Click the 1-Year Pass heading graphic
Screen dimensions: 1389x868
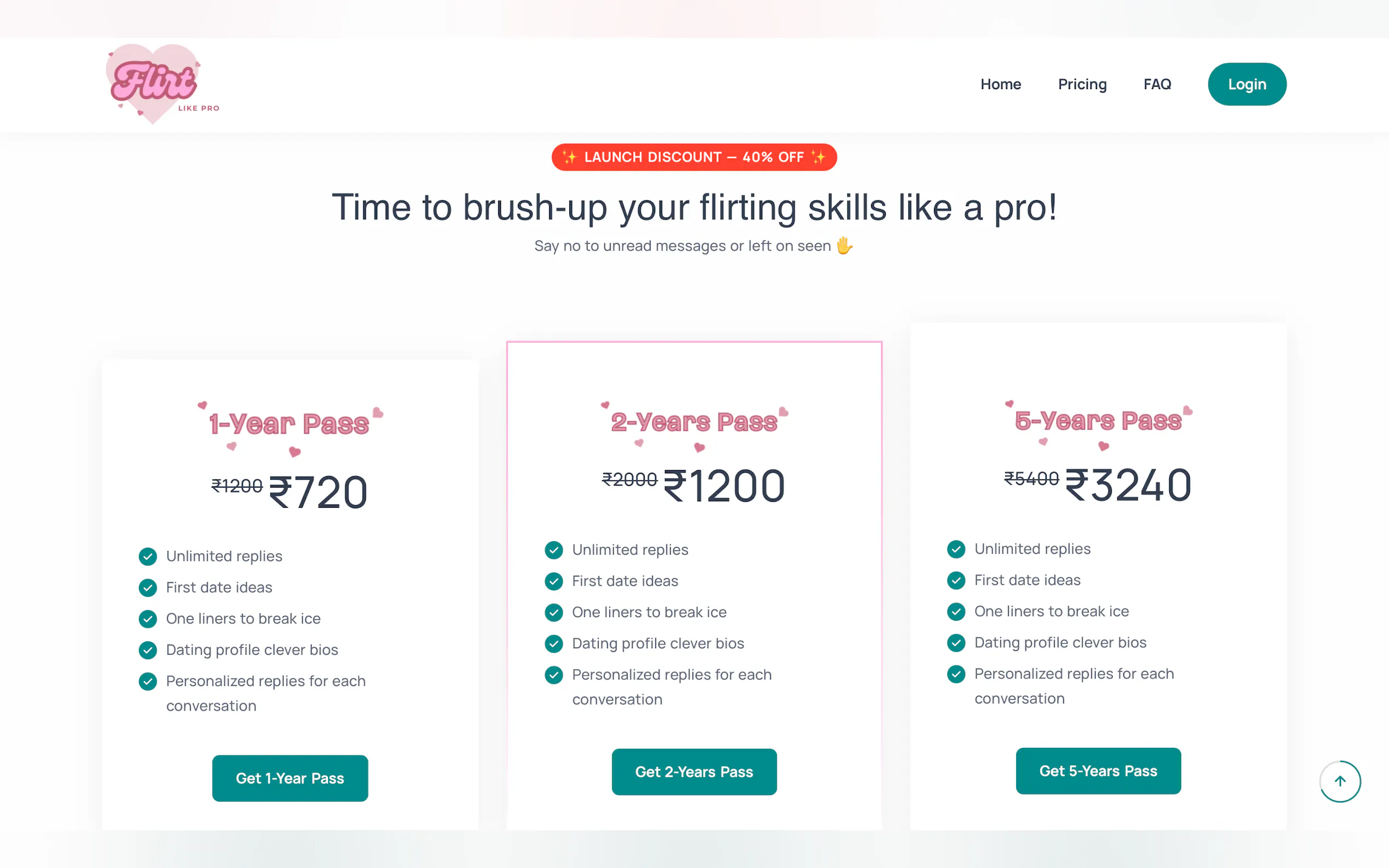pos(290,425)
